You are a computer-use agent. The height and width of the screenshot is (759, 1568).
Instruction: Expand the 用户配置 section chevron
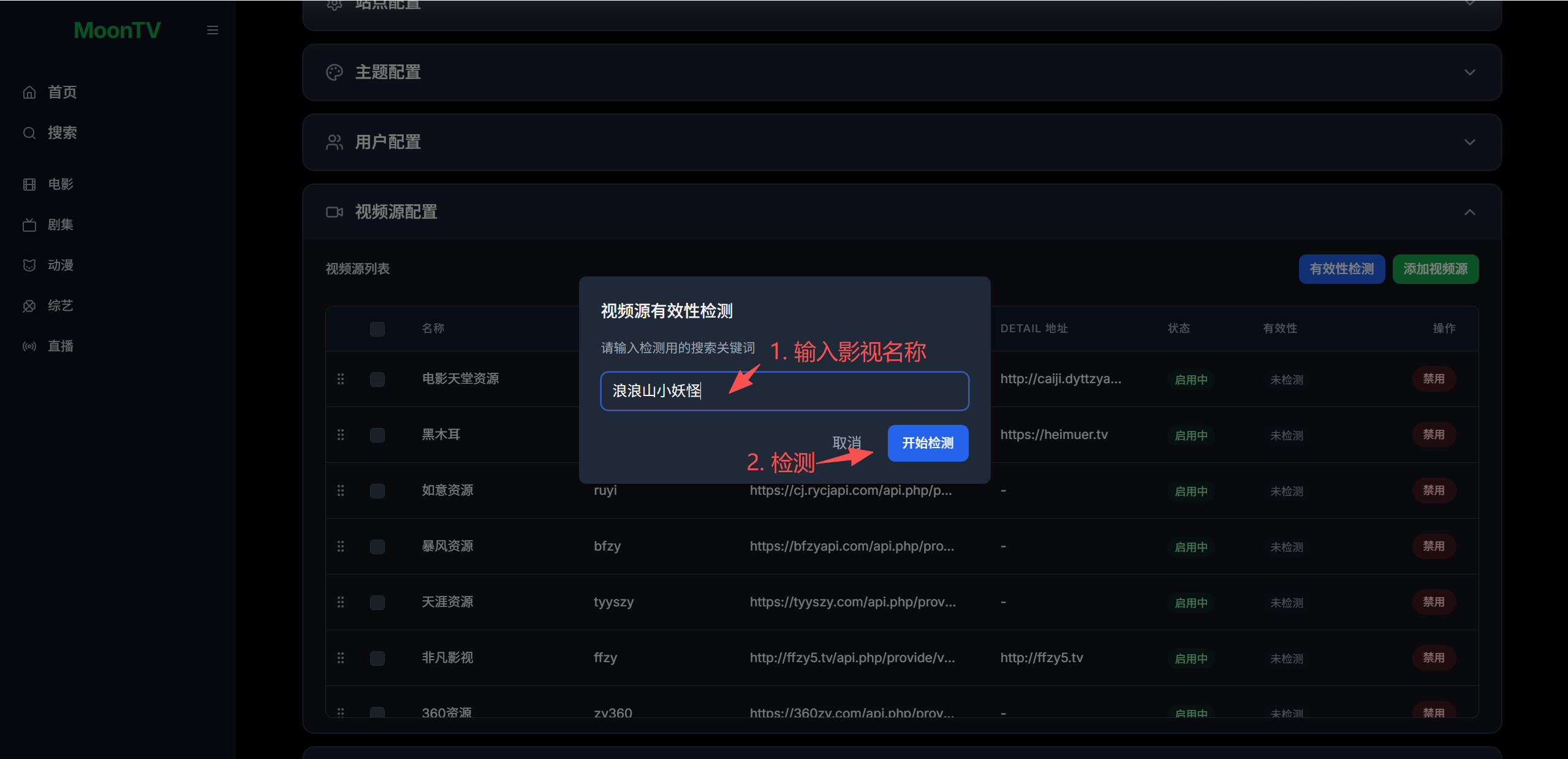point(1469,142)
